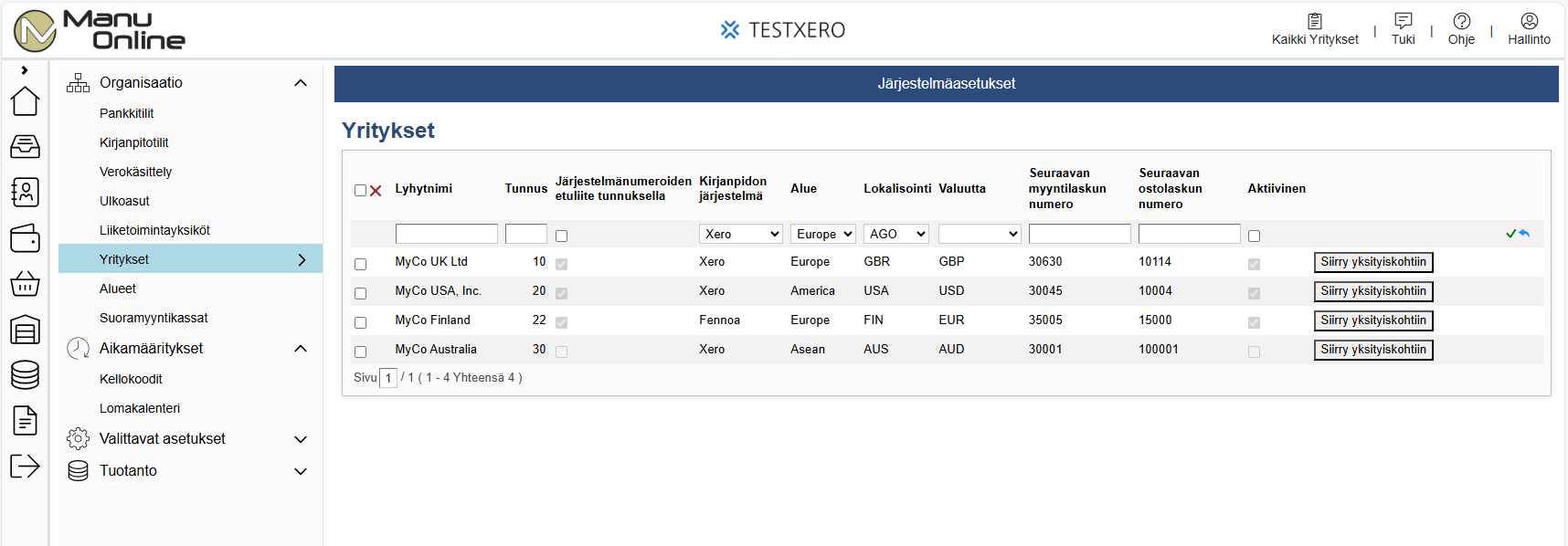
Task: Click the Valittavat asetukset gear icon
Action: 79,439
